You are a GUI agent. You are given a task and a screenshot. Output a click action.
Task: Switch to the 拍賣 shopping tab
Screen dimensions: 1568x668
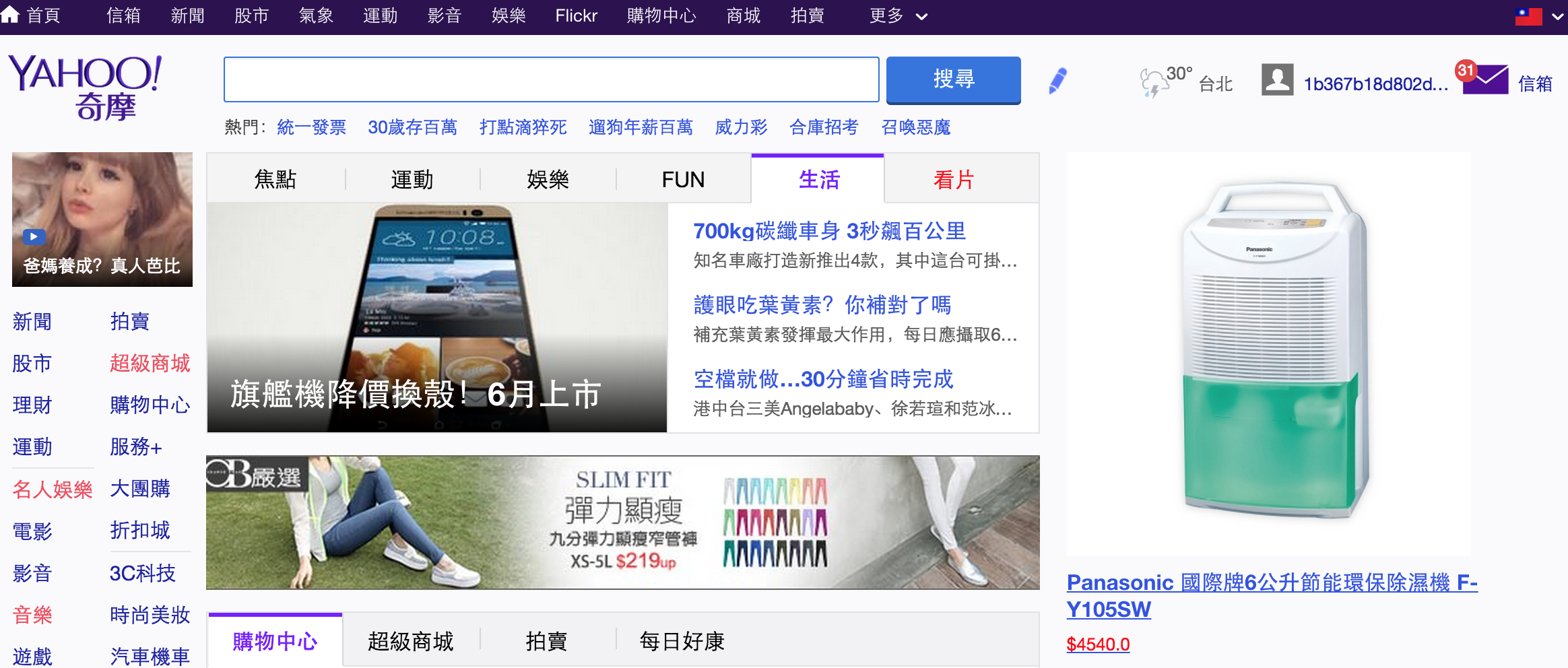click(547, 641)
